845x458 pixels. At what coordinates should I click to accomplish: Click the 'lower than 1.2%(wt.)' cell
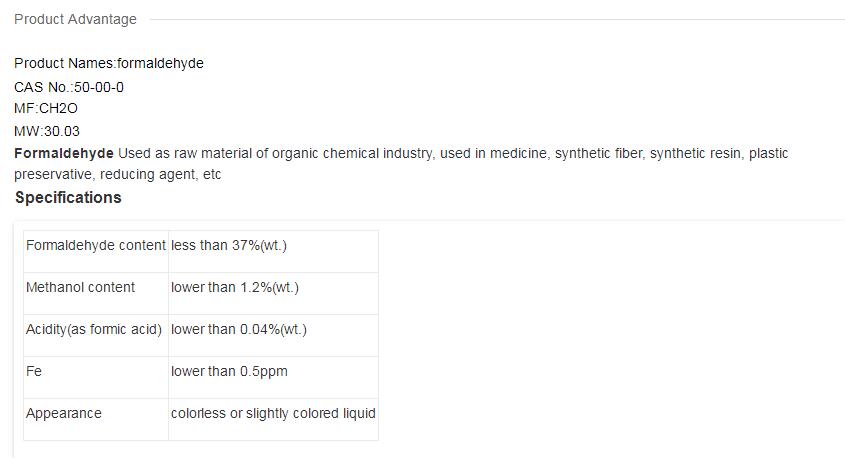[235, 287]
